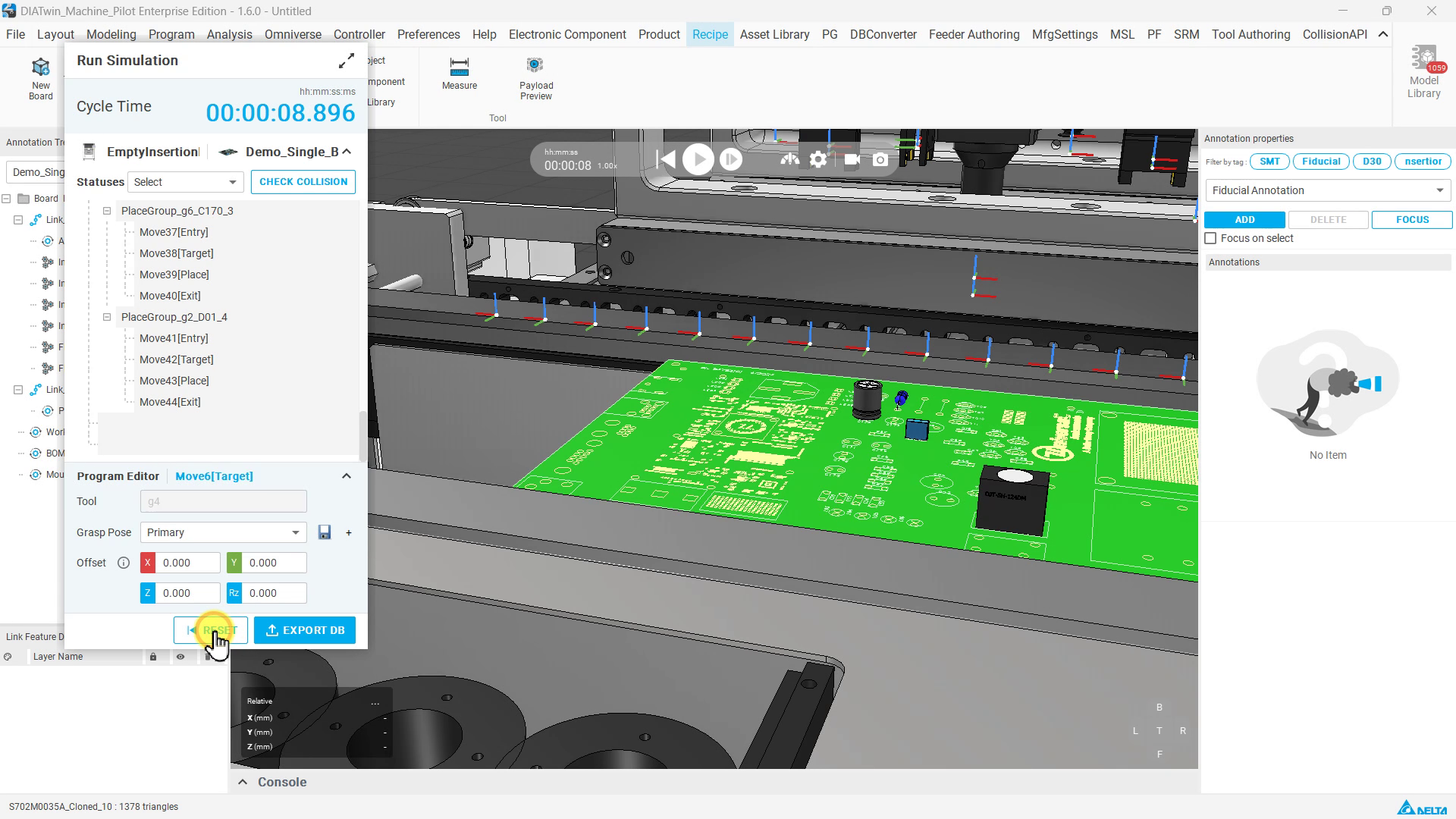Start video recording of the viewport

[852, 160]
